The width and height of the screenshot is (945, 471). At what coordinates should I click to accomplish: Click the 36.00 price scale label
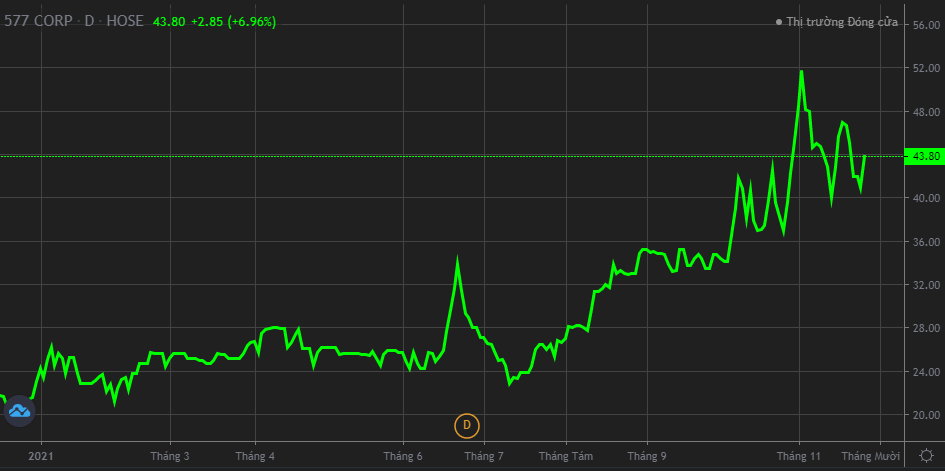pyautogui.click(x=926, y=242)
